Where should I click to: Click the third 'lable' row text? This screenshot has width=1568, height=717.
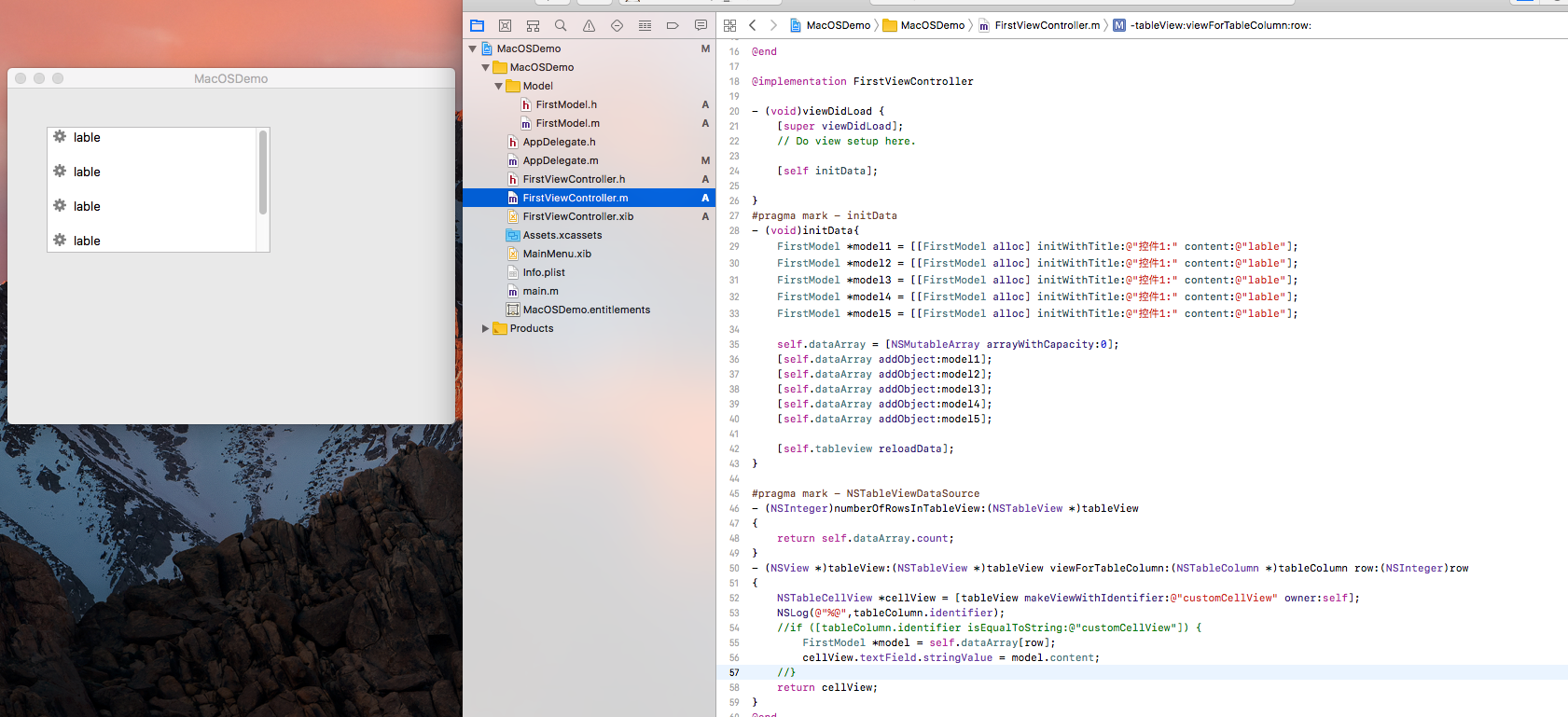point(87,206)
